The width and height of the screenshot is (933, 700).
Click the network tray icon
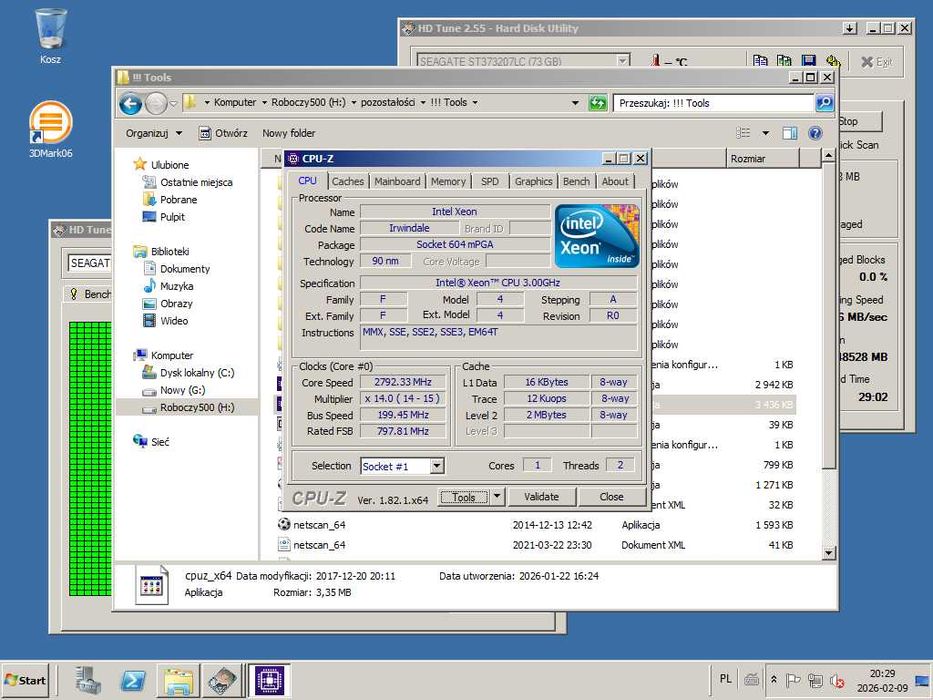(x=815, y=680)
